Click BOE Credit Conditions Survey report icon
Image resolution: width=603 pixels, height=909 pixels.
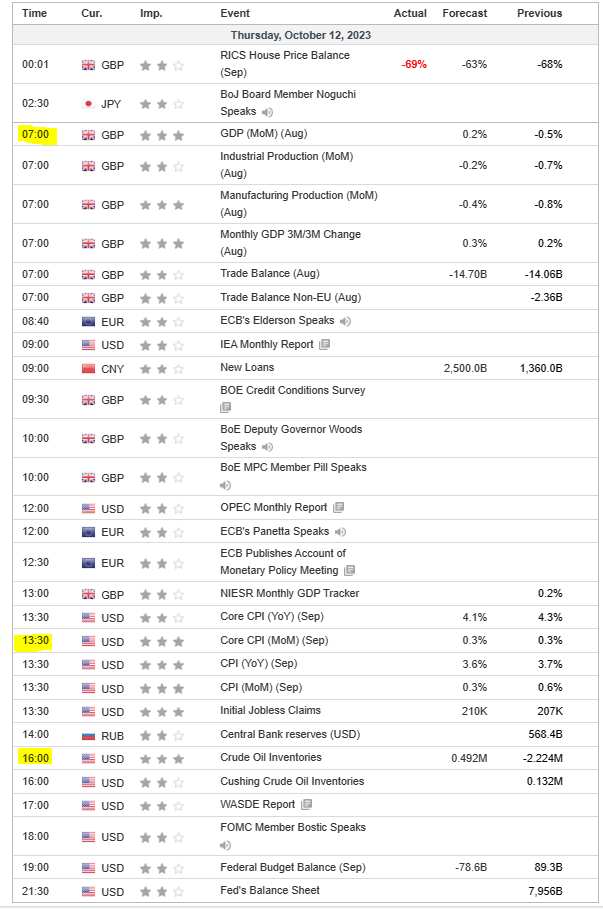[226, 407]
